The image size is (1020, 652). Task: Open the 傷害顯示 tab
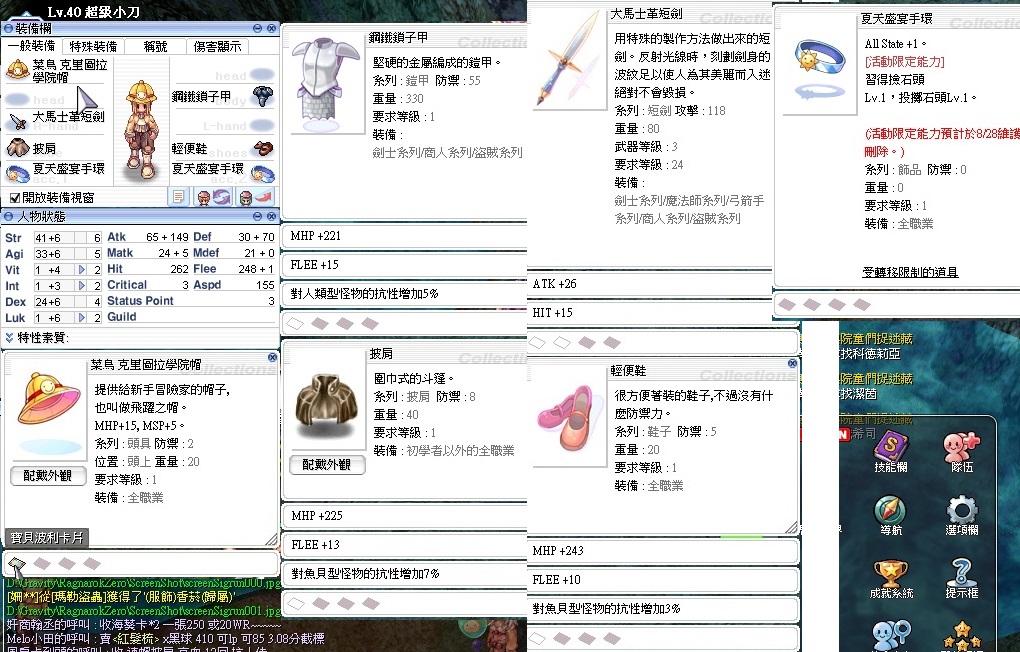[217, 46]
